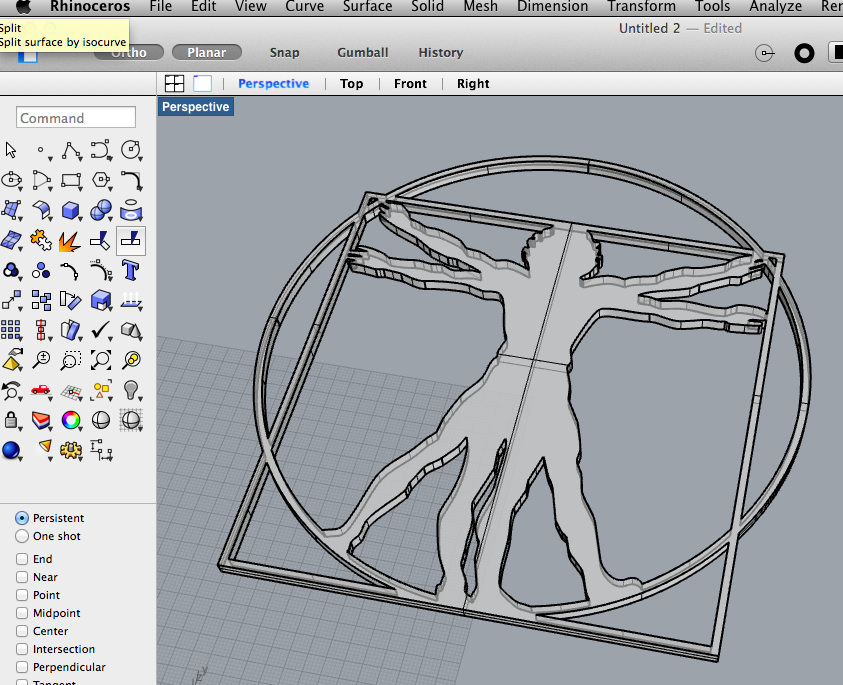Image resolution: width=843 pixels, height=685 pixels.
Task: Select the Rectangle tool
Action: [x=71, y=180]
